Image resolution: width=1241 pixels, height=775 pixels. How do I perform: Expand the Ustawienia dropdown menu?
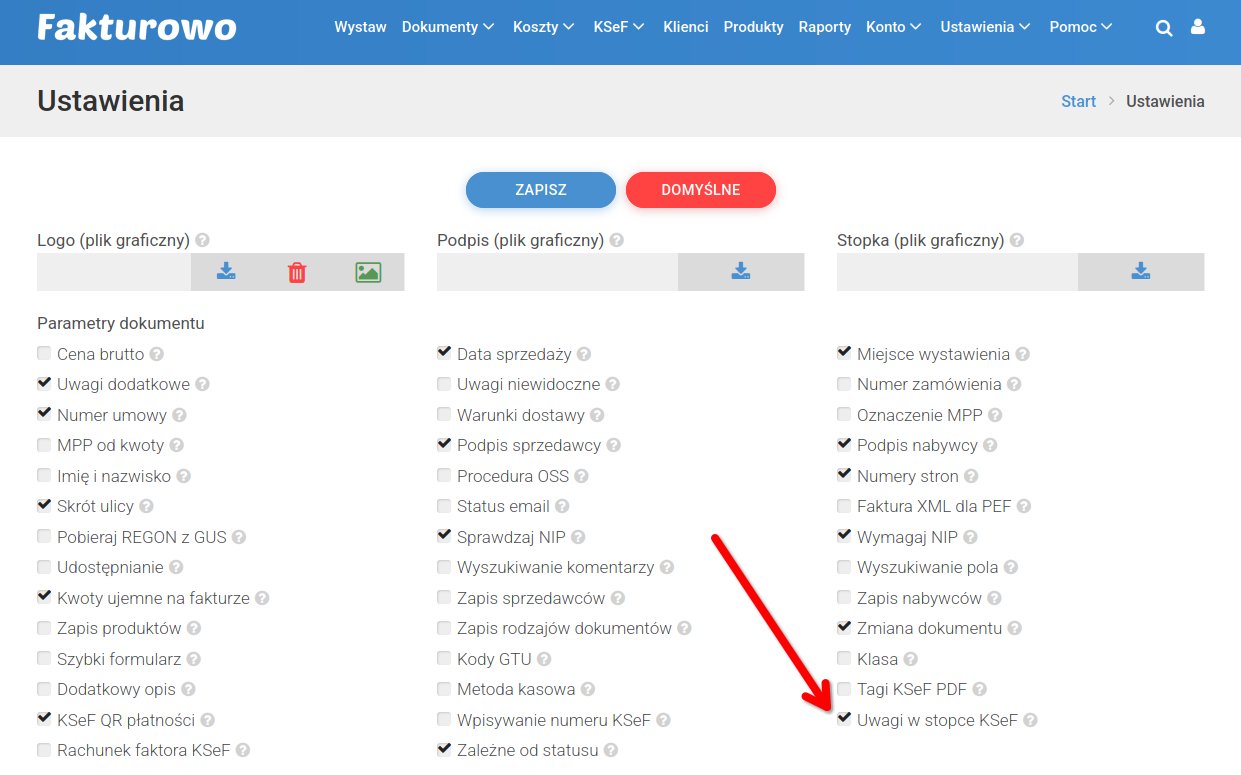click(986, 27)
